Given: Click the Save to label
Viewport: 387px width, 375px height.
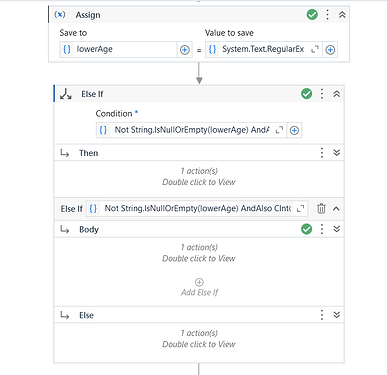Looking at the screenshot, I should coord(73,33).
